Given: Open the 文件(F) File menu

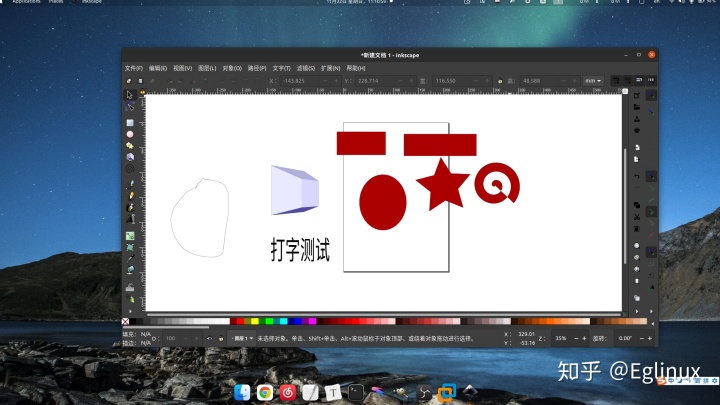Looking at the screenshot, I should (134, 68).
